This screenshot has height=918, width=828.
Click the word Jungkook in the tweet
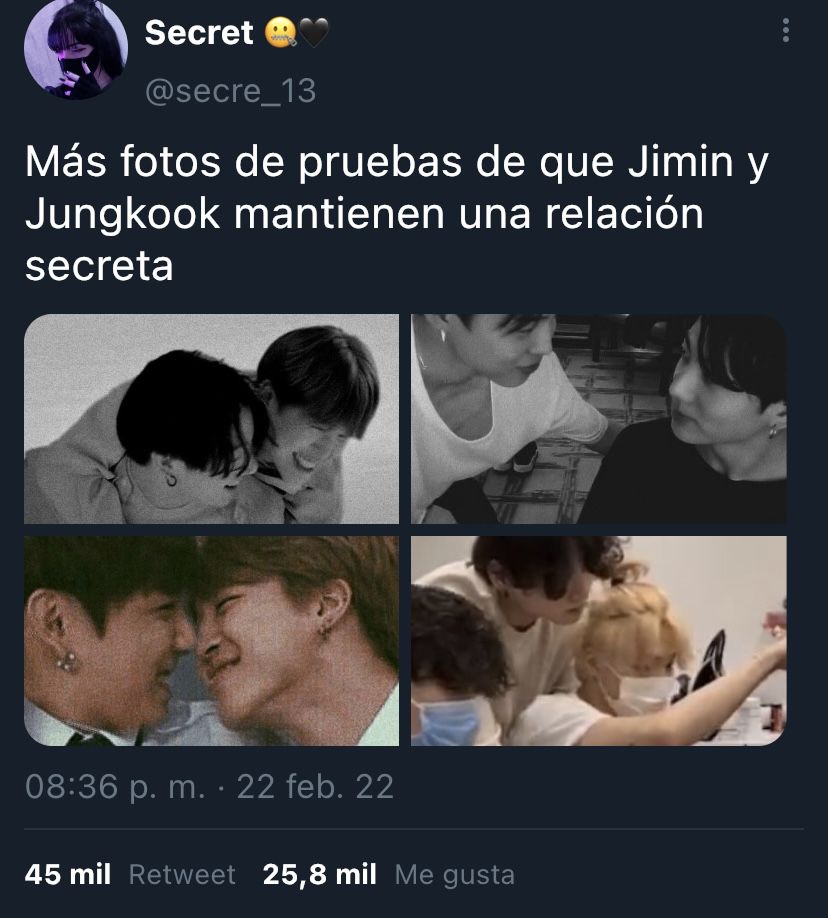point(122,214)
